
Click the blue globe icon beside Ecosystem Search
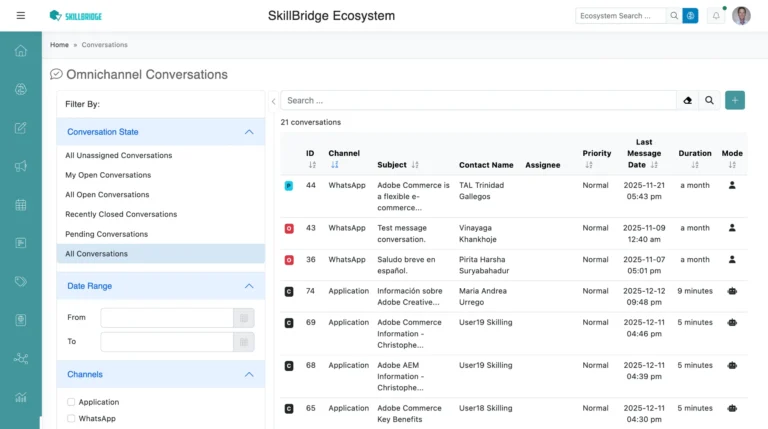click(x=690, y=16)
